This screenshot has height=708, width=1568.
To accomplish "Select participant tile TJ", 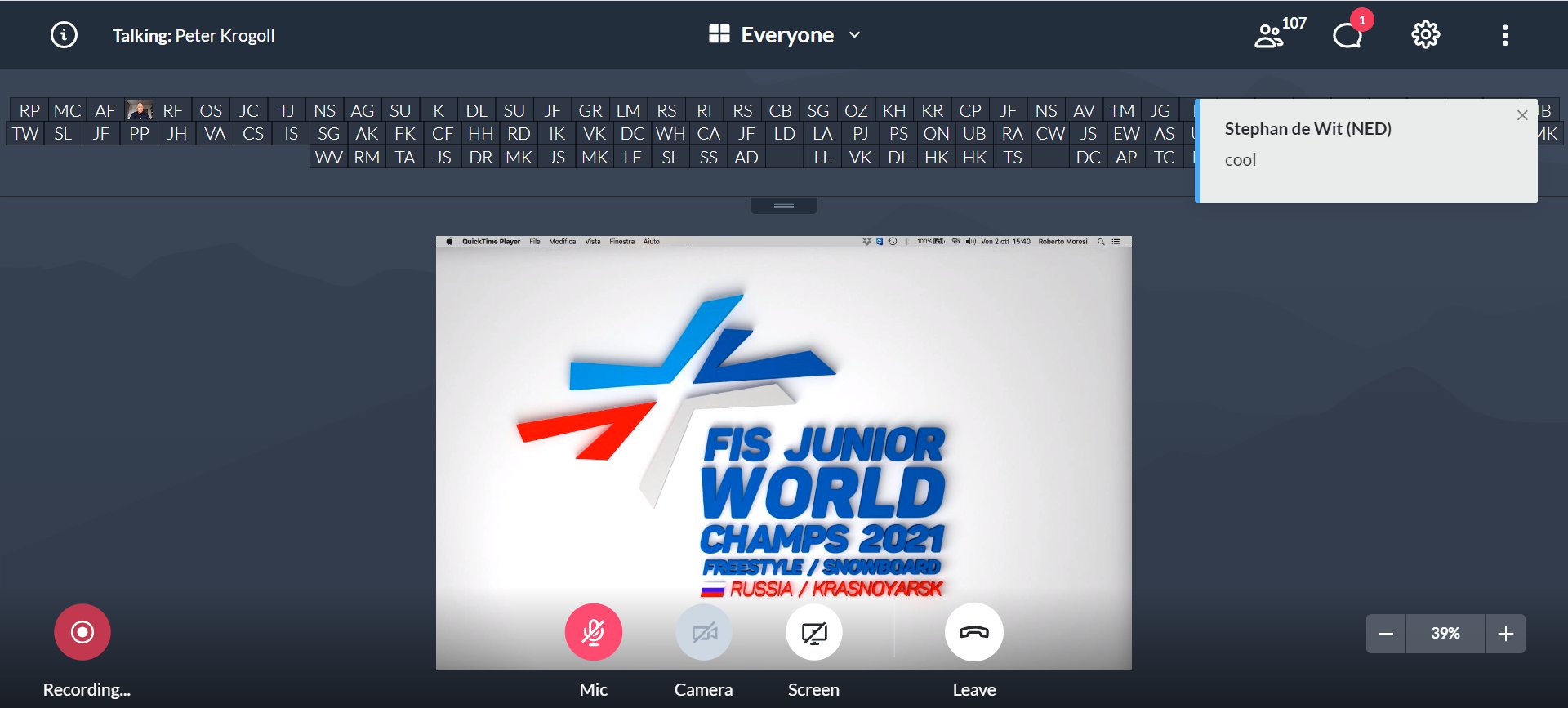I will pyautogui.click(x=287, y=110).
